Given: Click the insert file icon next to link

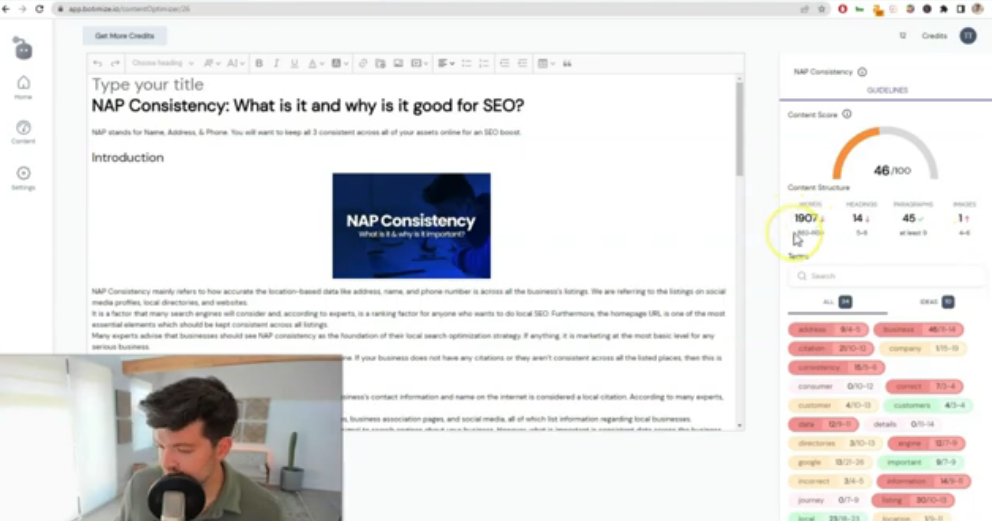Looking at the screenshot, I should pyautogui.click(x=380, y=63).
